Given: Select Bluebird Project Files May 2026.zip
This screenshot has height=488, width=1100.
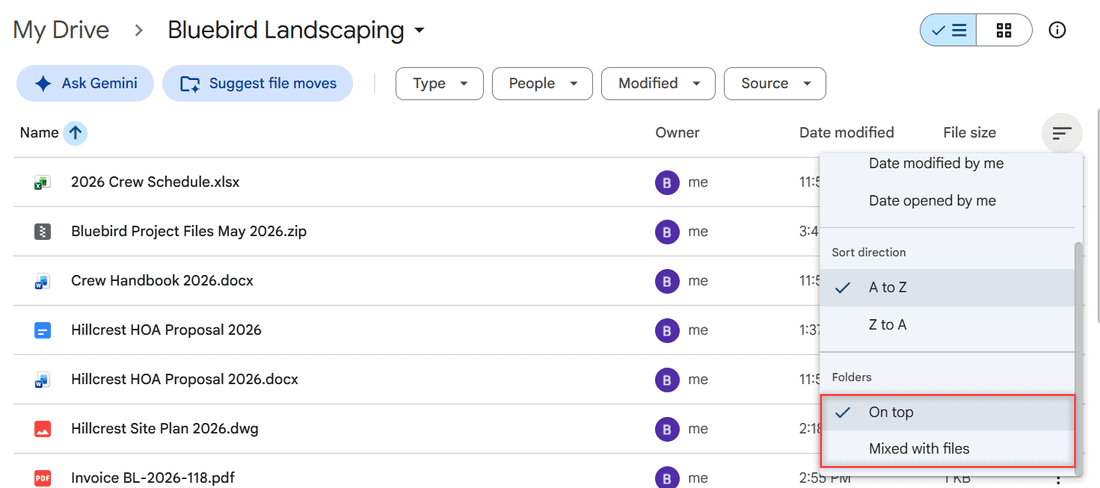Looking at the screenshot, I should tap(189, 231).
